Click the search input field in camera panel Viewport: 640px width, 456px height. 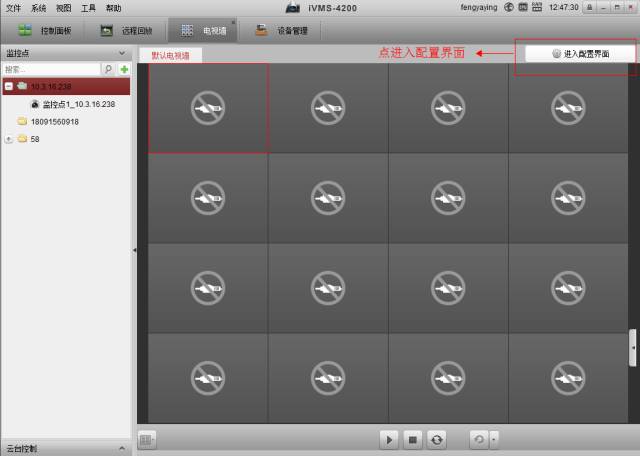coord(50,69)
